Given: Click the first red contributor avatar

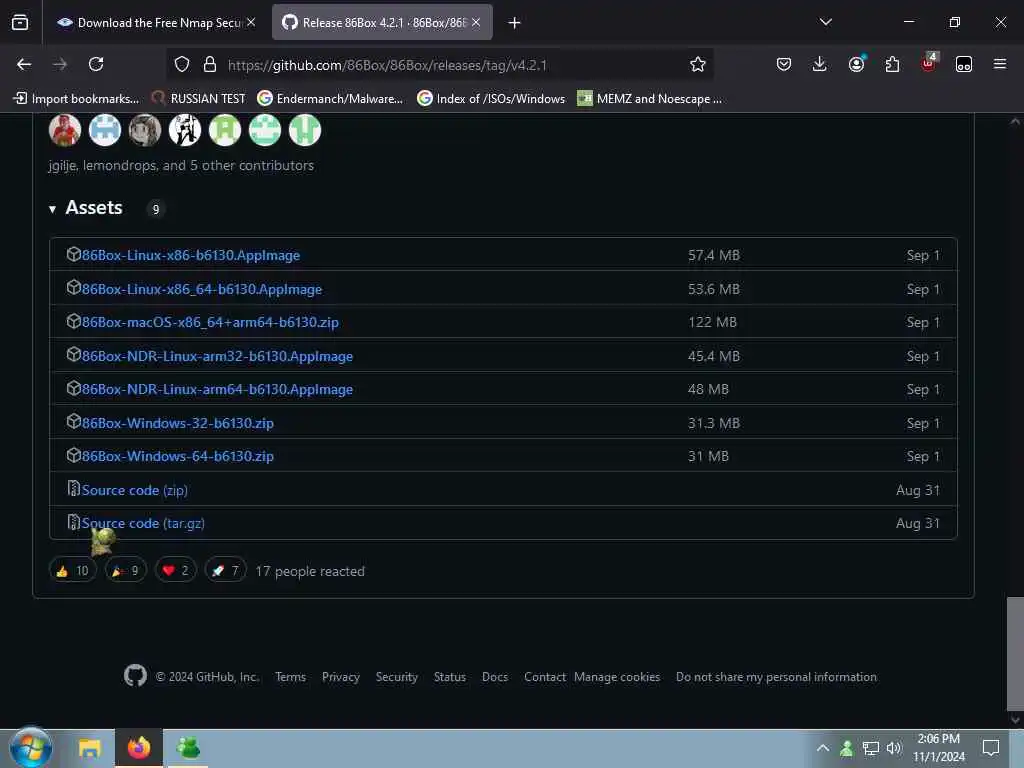Looking at the screenshot, I should [65, 130].
